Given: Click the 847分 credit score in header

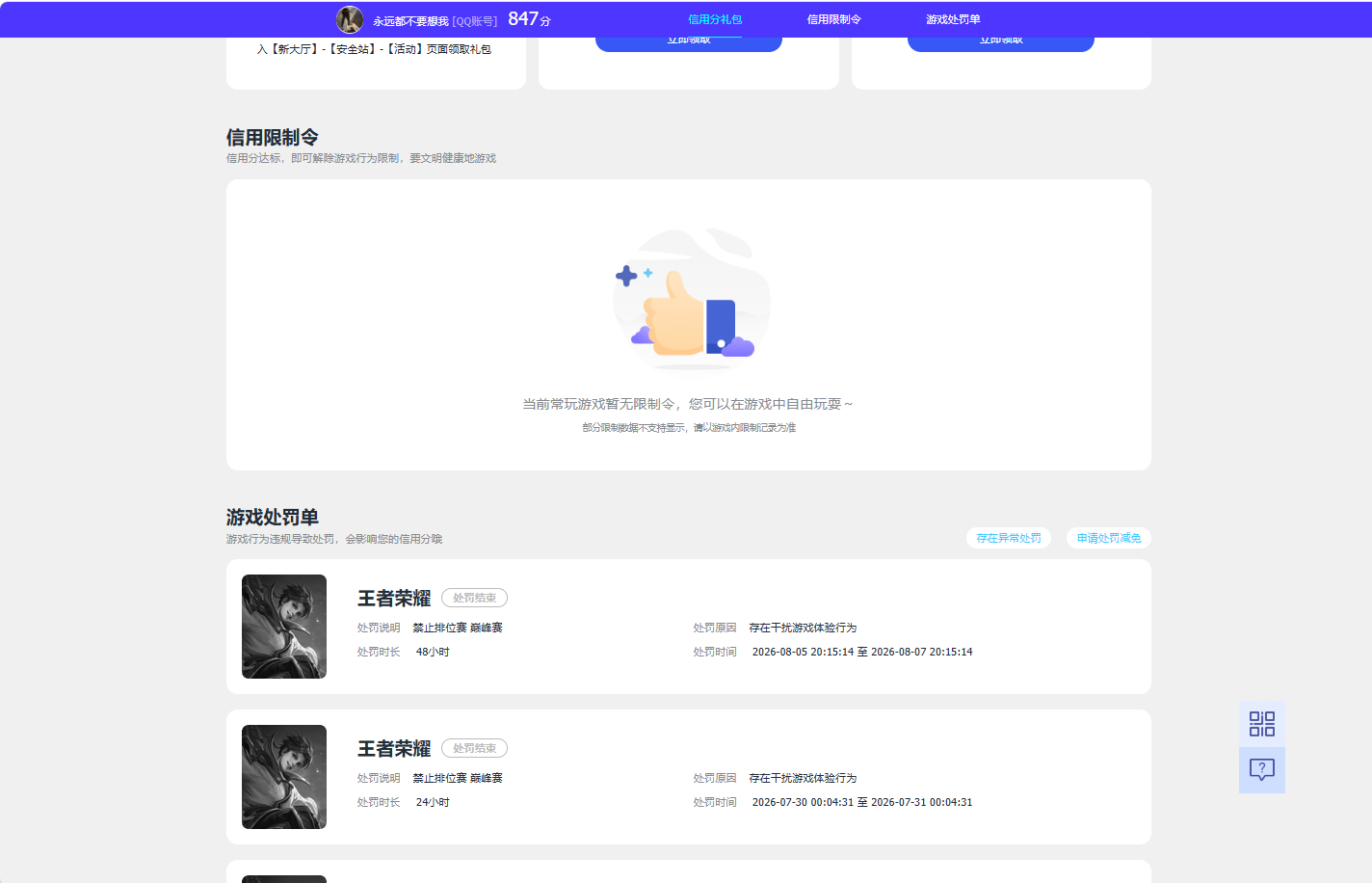Looking at the screenshot, I should (x=529, y=19).
